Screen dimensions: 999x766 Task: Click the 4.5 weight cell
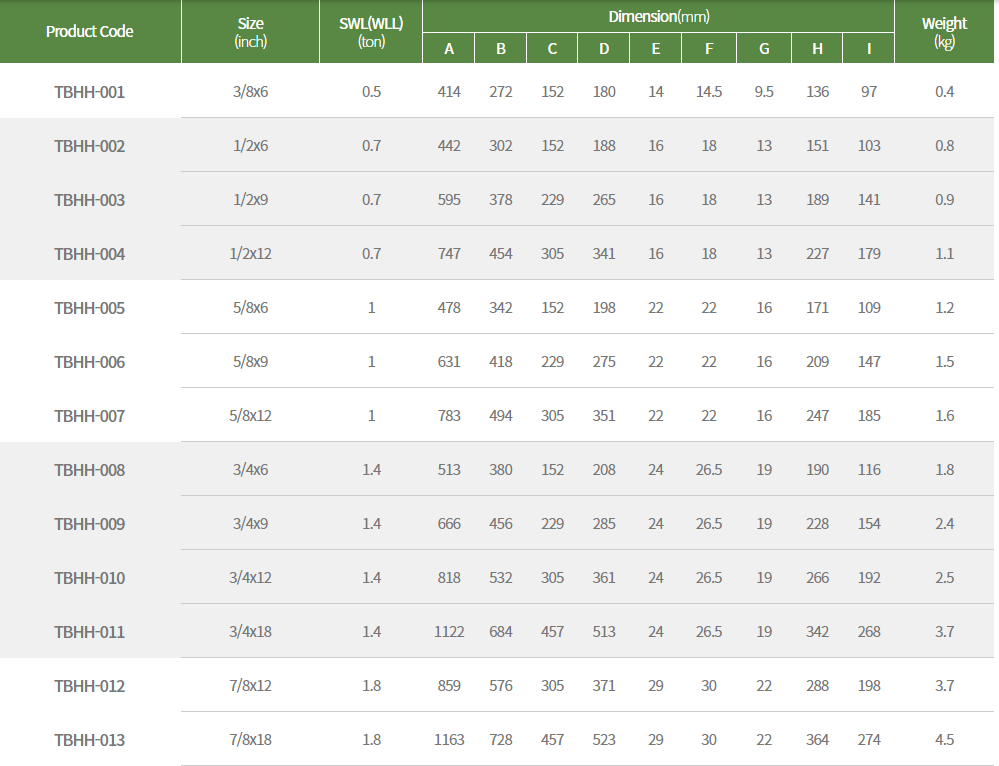pyautogui.click(x=944, y=740)
